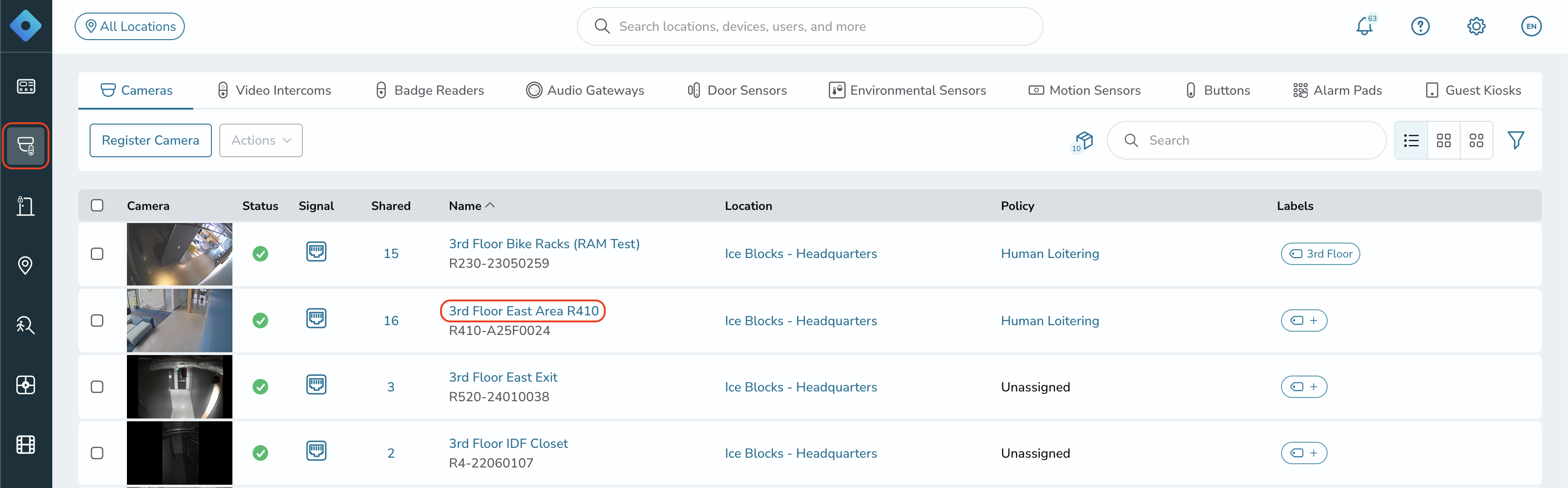1568x488 pixels.
Task: Open 3rd Floor East Exit camera link
Action: click(x=503, y=377)
